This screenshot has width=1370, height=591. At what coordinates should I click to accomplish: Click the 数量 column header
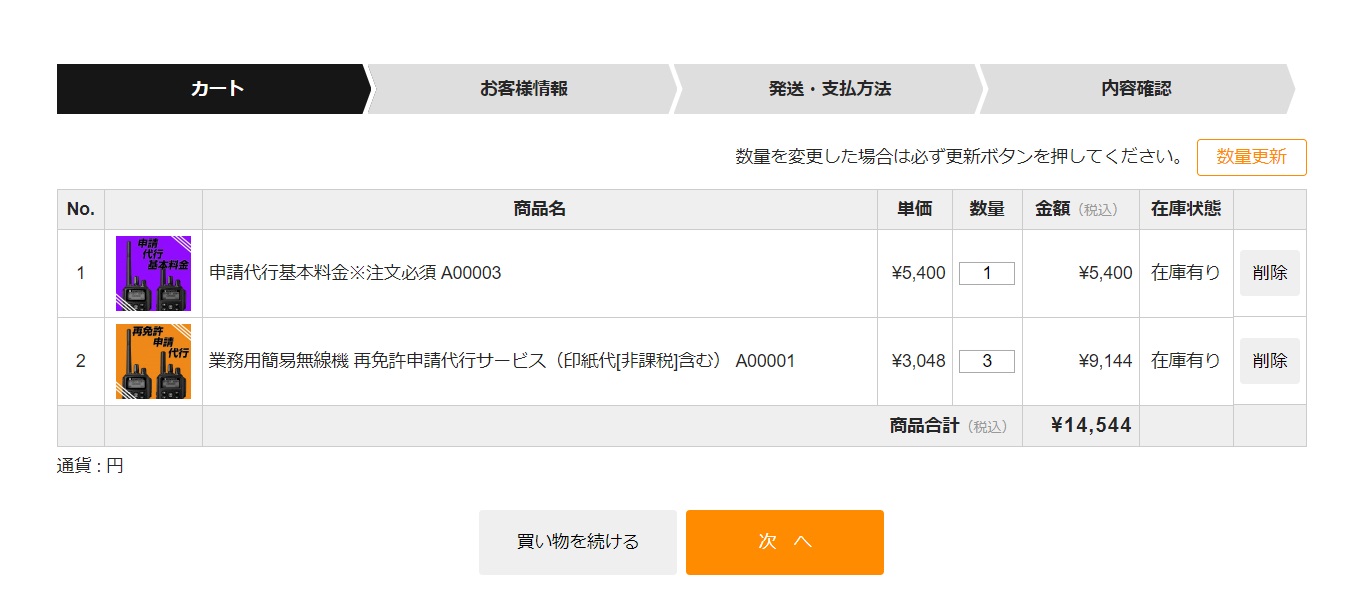point(986,209)
